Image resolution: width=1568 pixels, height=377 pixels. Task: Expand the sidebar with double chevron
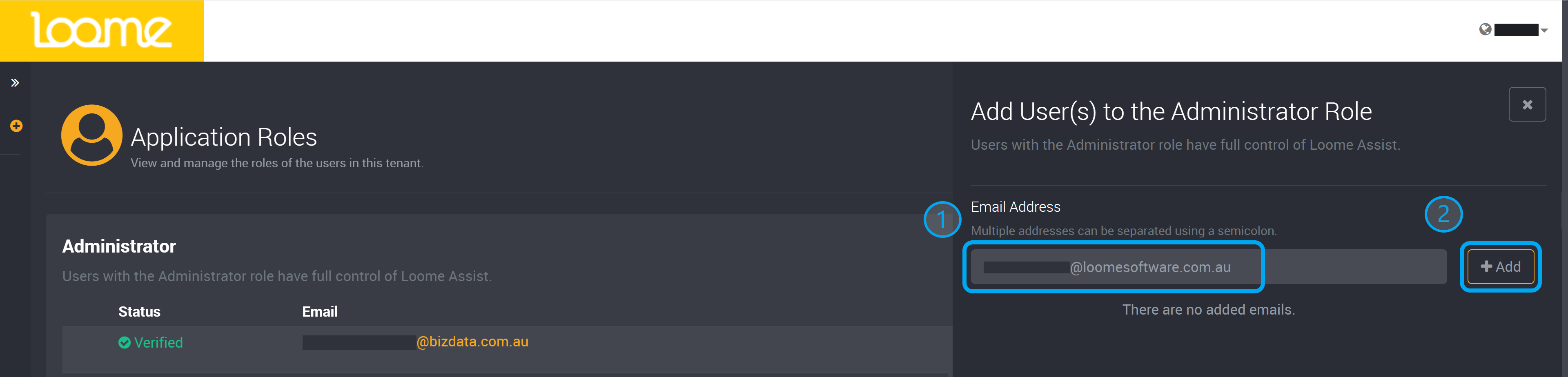tap(15, 83)
